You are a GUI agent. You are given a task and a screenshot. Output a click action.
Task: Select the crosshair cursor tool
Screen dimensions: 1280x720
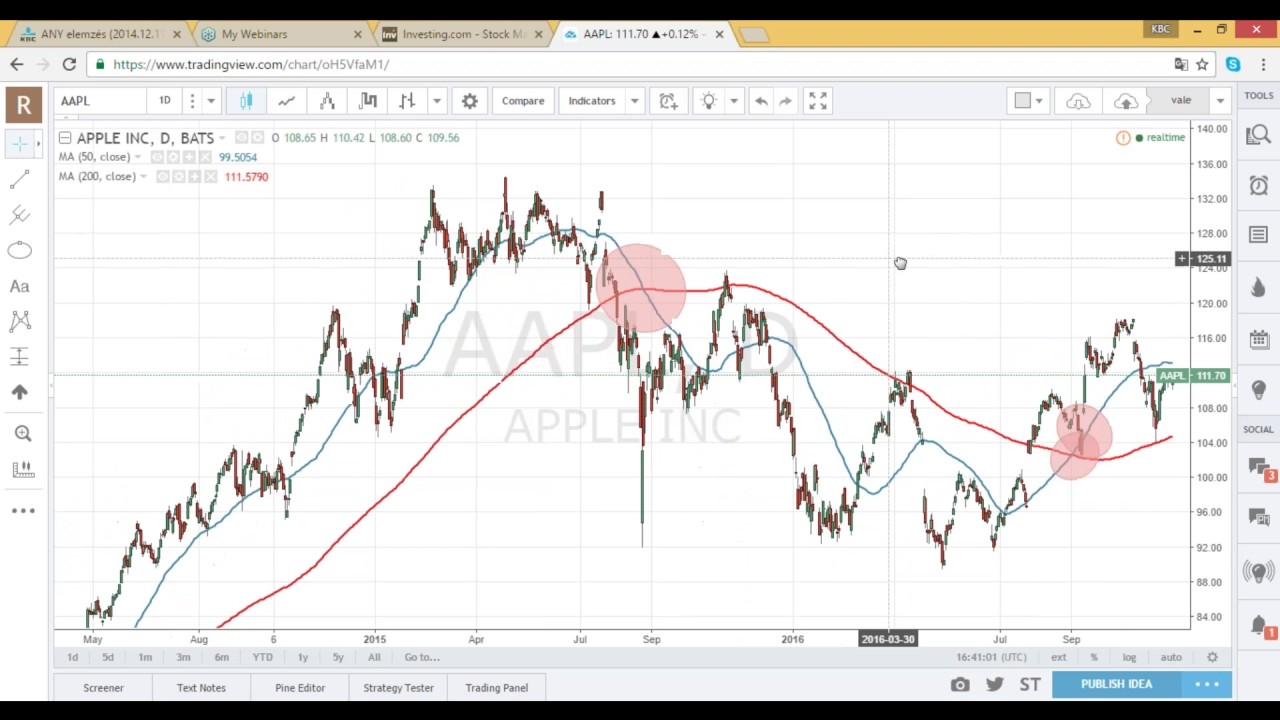click(x=19, y=144)
